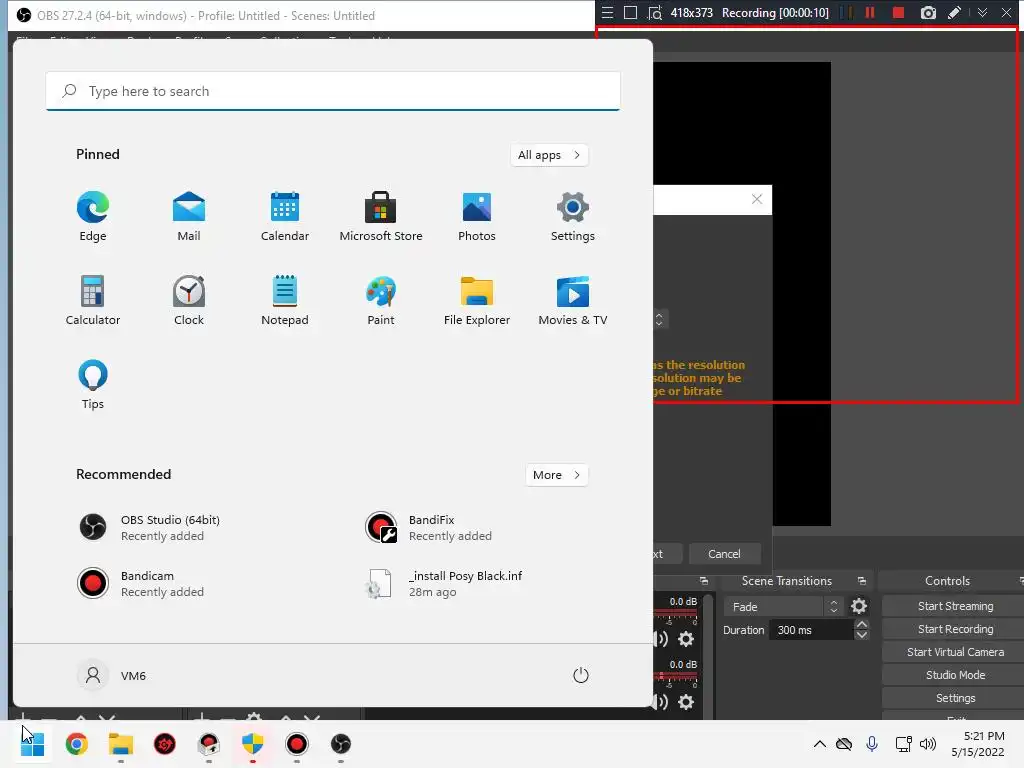This screenshot has height=768, width=1024.
Task: Click the audio mixer vertical scrollbar
Action: click(x=708, y=655)
